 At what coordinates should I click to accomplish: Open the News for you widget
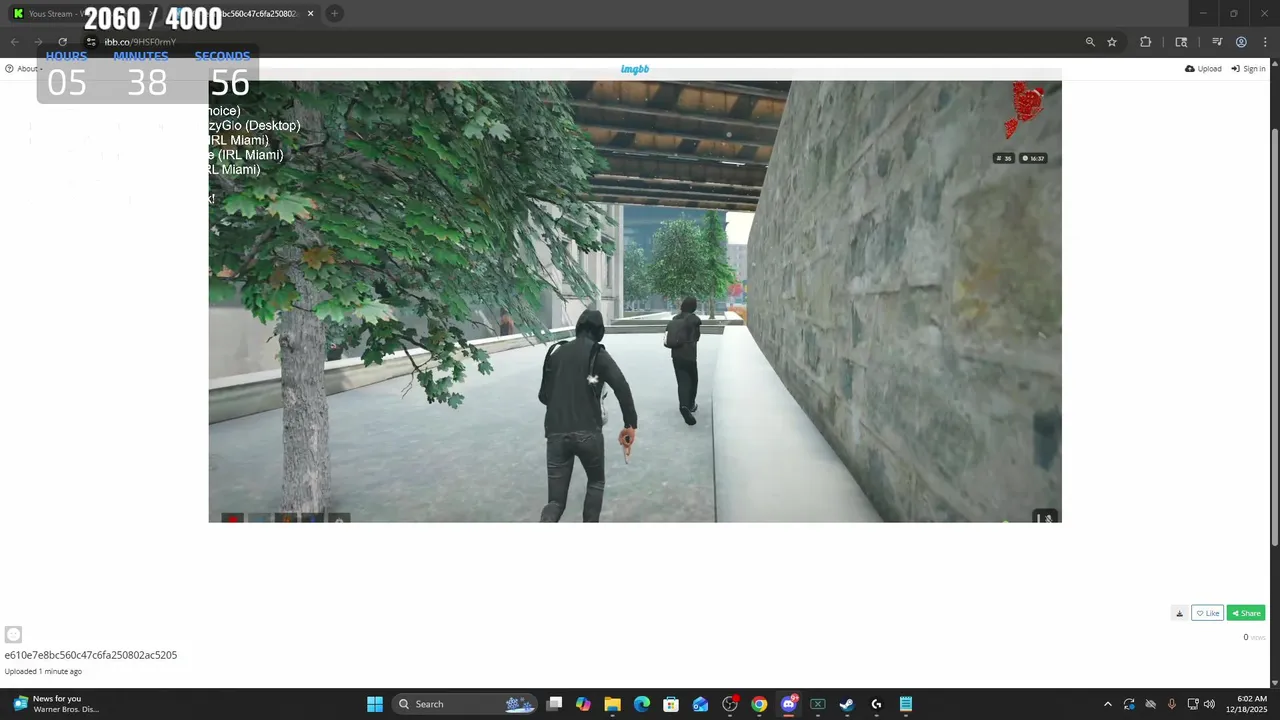point(55,704)
